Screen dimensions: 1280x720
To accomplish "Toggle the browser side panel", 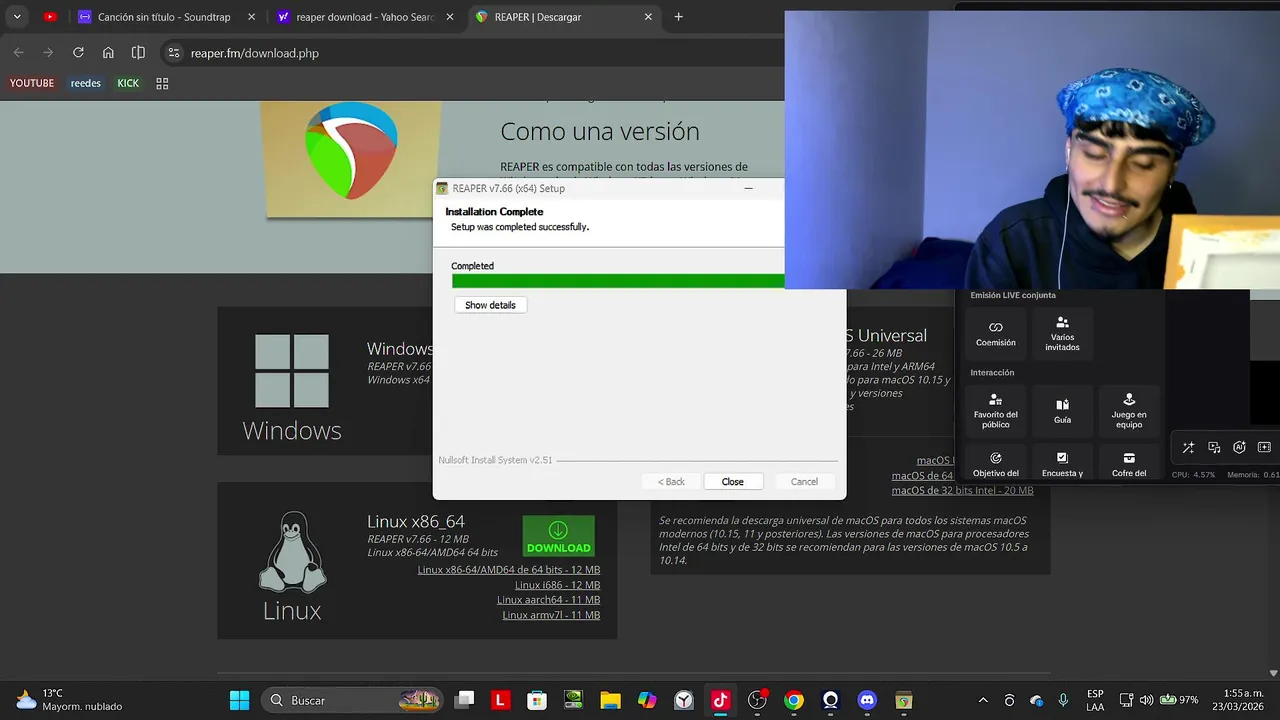I will (138, 53).
